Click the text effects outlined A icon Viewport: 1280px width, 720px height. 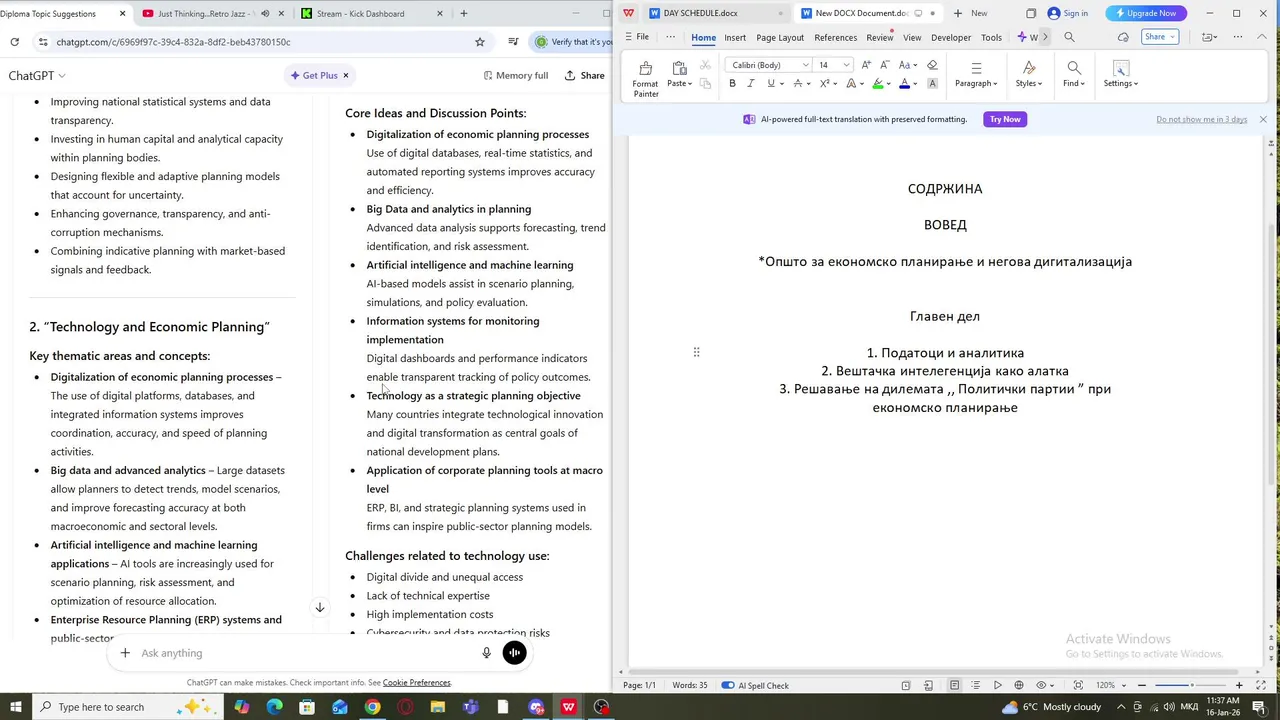click(851, 84)
